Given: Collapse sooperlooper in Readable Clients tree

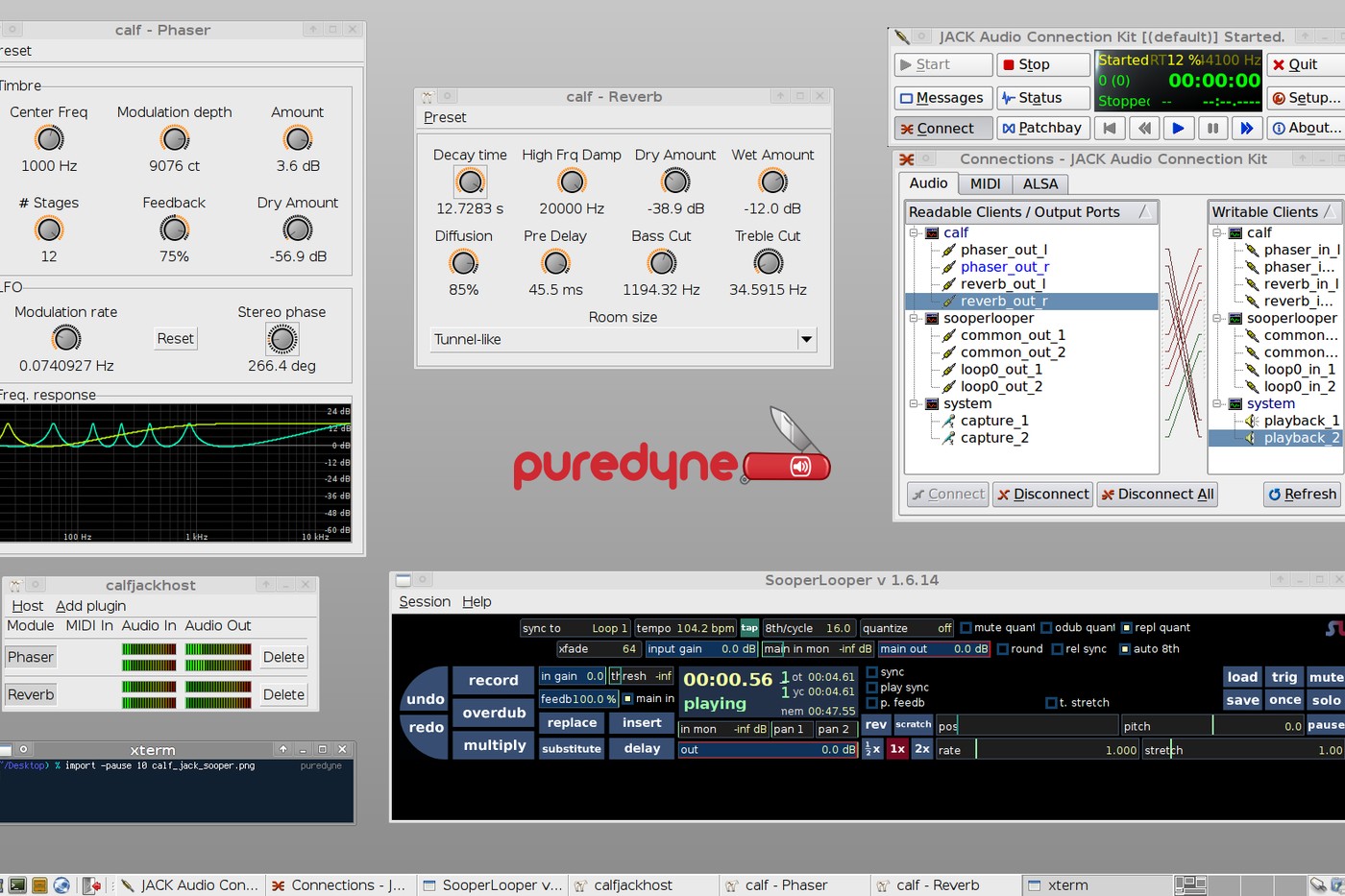Looking at the screenshot, I should tap(914, 318).
